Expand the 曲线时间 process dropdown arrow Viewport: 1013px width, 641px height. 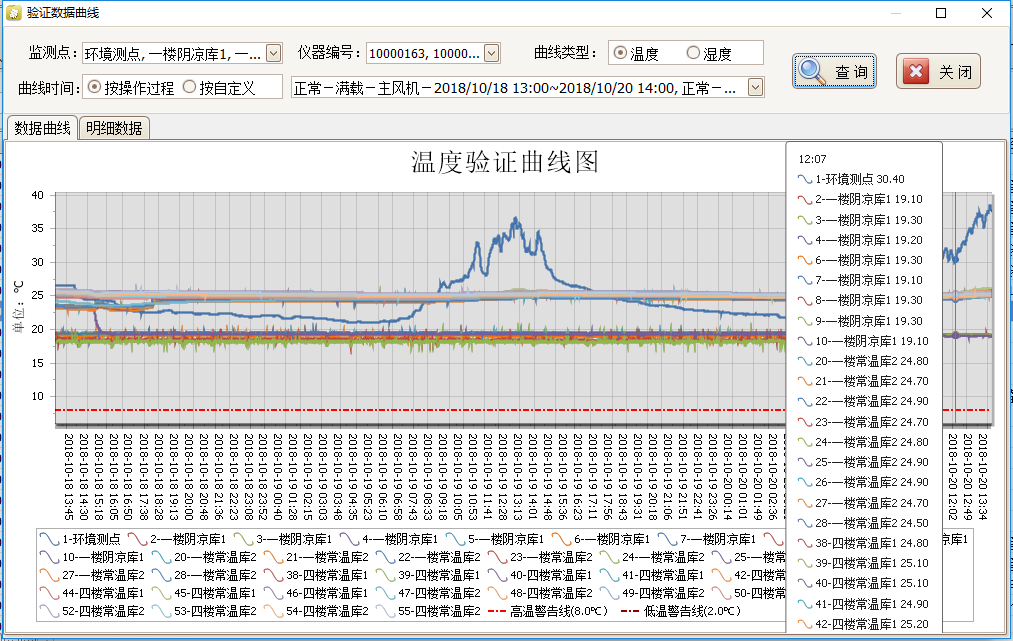(755, 87)
